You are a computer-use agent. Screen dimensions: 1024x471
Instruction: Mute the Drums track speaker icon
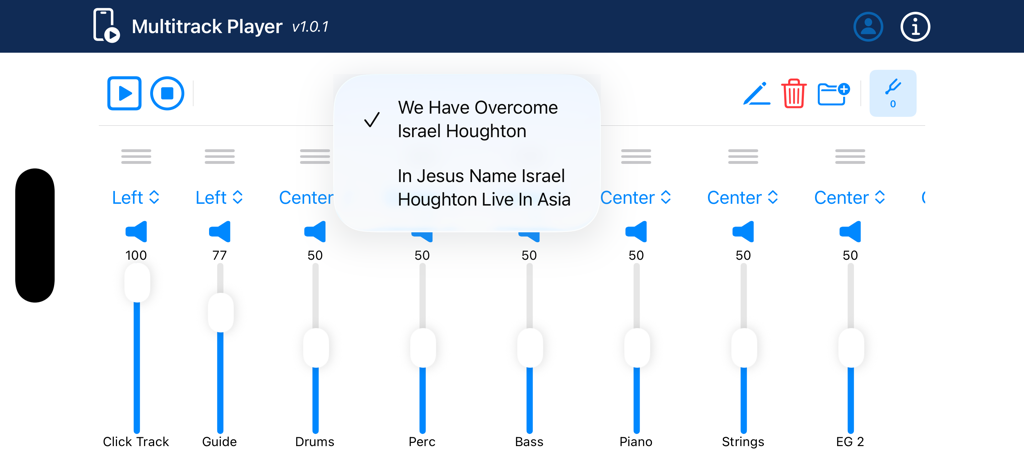[315, 231]
